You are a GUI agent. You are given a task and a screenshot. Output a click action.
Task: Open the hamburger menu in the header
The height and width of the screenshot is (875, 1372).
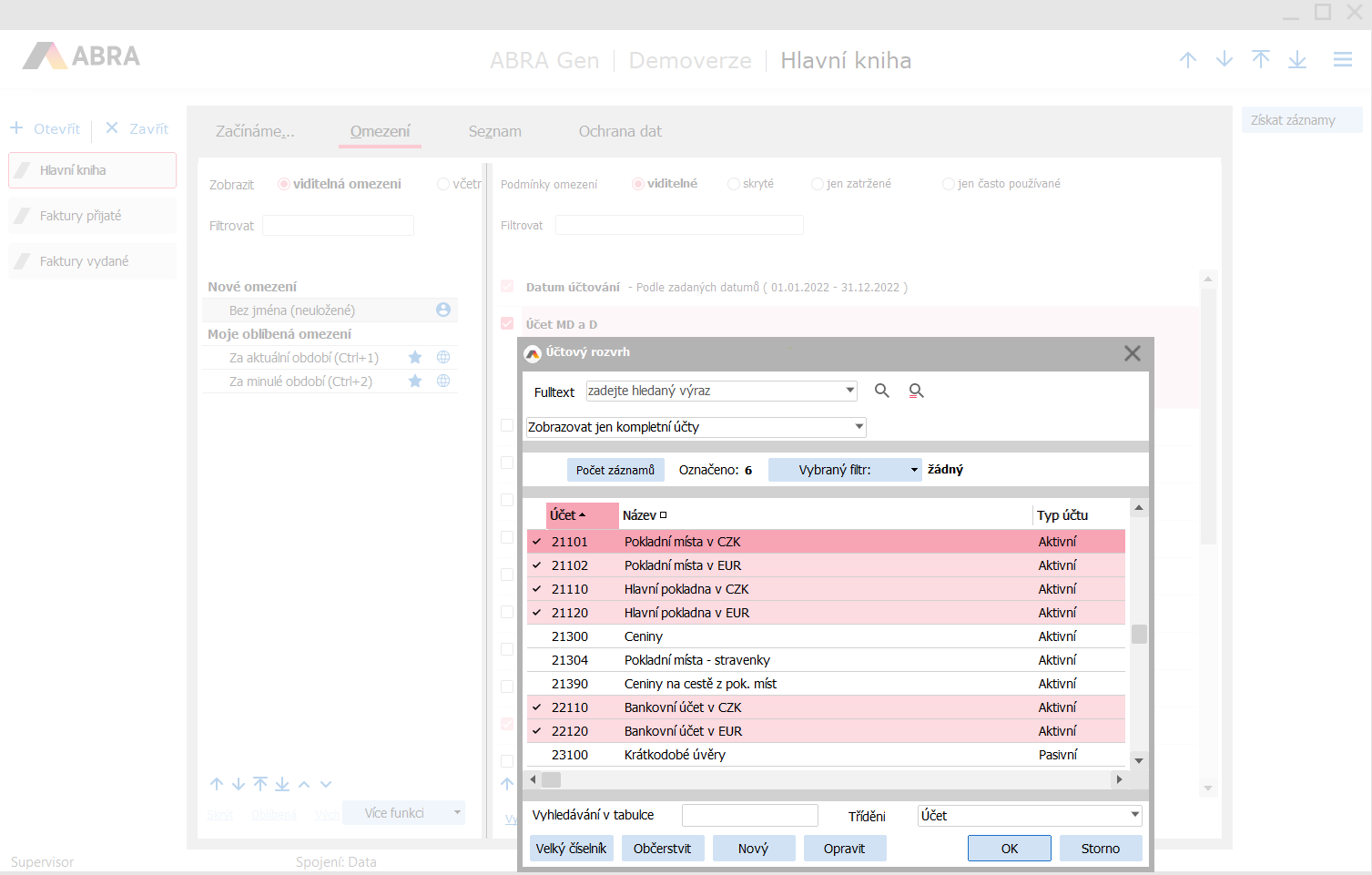coord(1342,59)
